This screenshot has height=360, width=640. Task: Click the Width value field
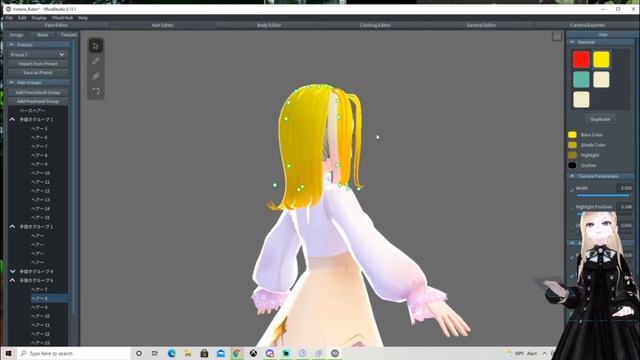click(x=624, y=188)
